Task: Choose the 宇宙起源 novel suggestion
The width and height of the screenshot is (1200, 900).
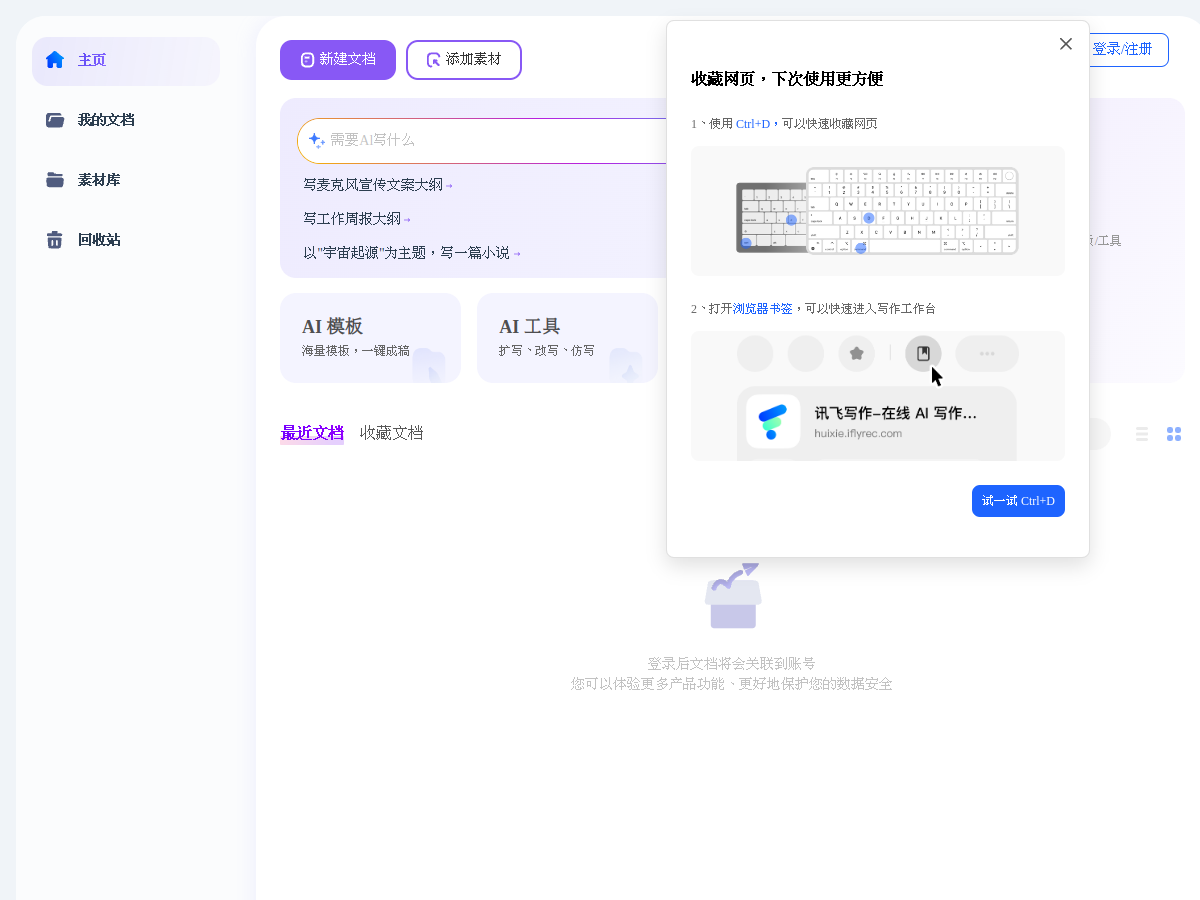Action: click(412, 253)
